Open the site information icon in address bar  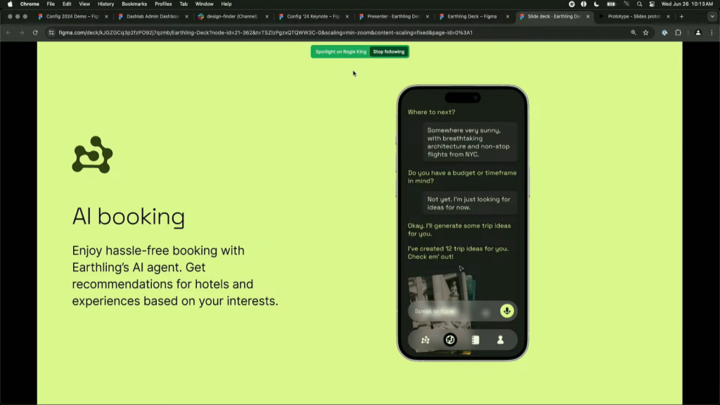pyautogui.click(x=51, y=33)
